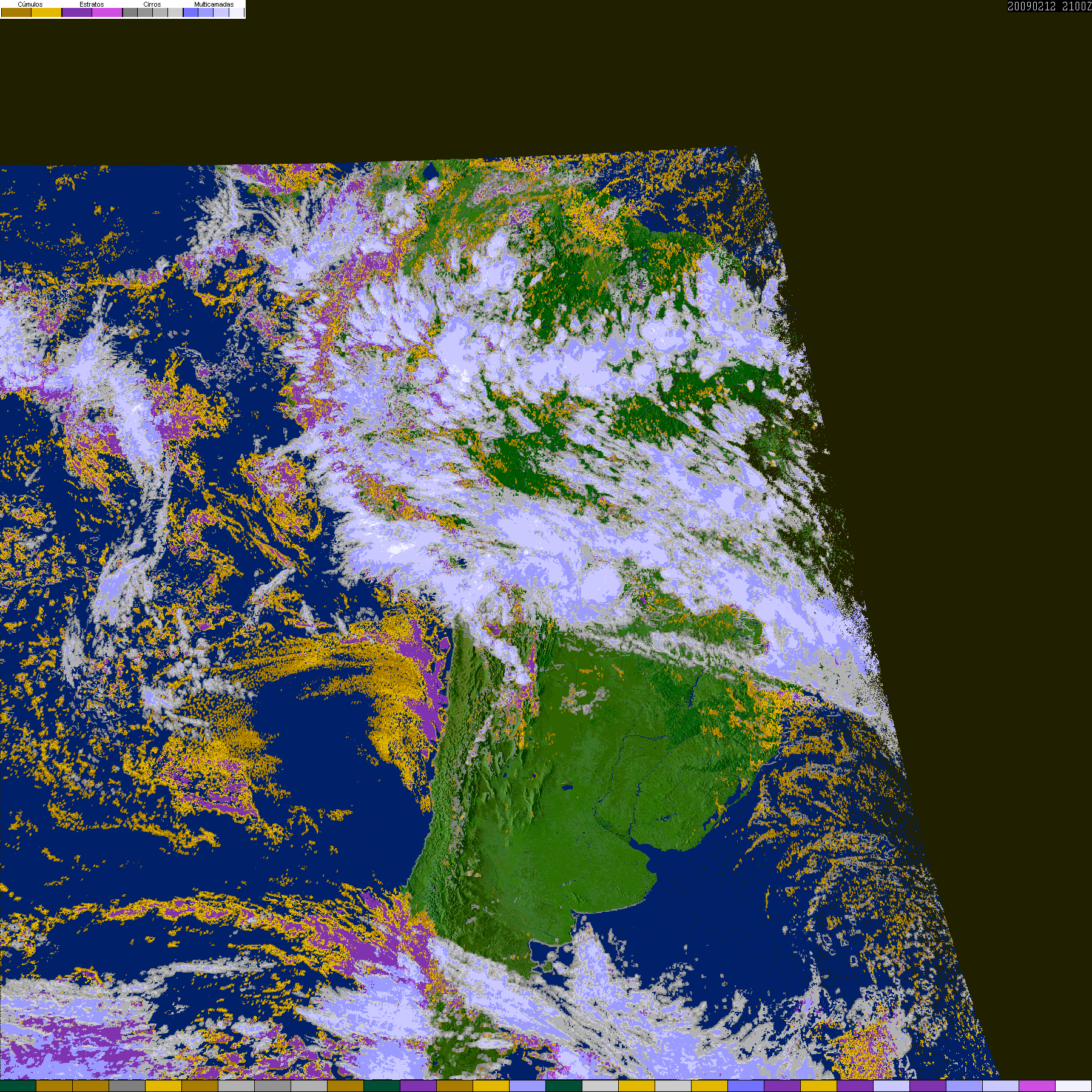
Task: Click the dark purple Estratos legend swatch
Action: pos(77,12)
